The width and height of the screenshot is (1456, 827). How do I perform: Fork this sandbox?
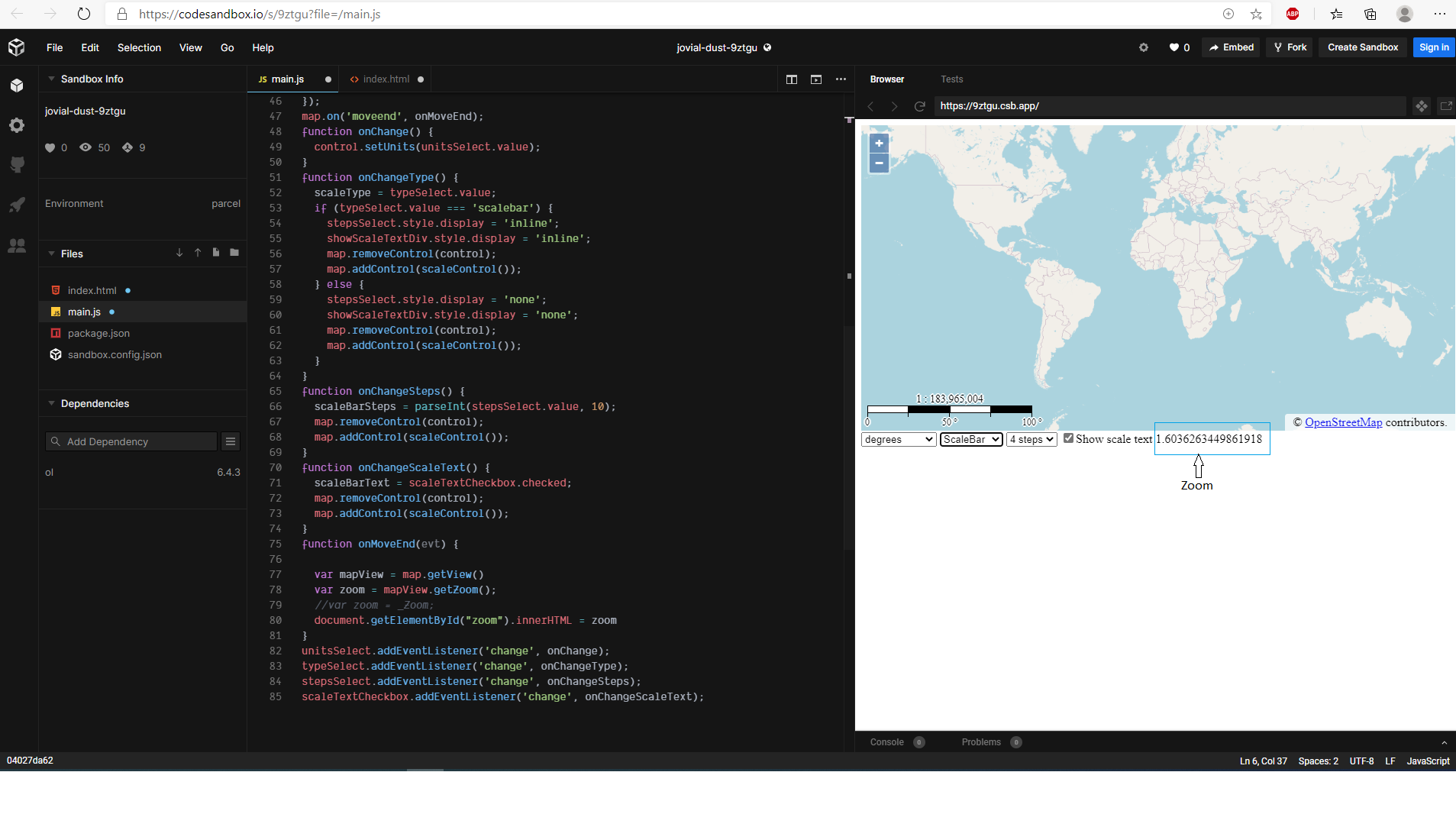[x=1290, y=47]
